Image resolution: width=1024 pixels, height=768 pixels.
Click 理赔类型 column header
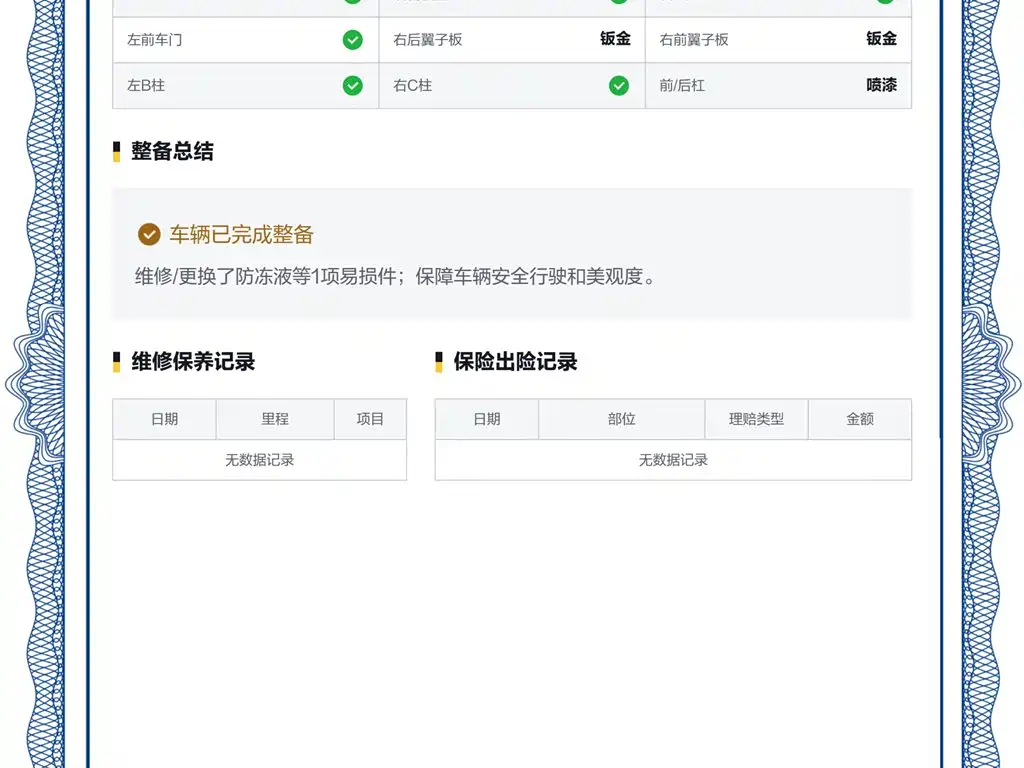tap(756, 419)
